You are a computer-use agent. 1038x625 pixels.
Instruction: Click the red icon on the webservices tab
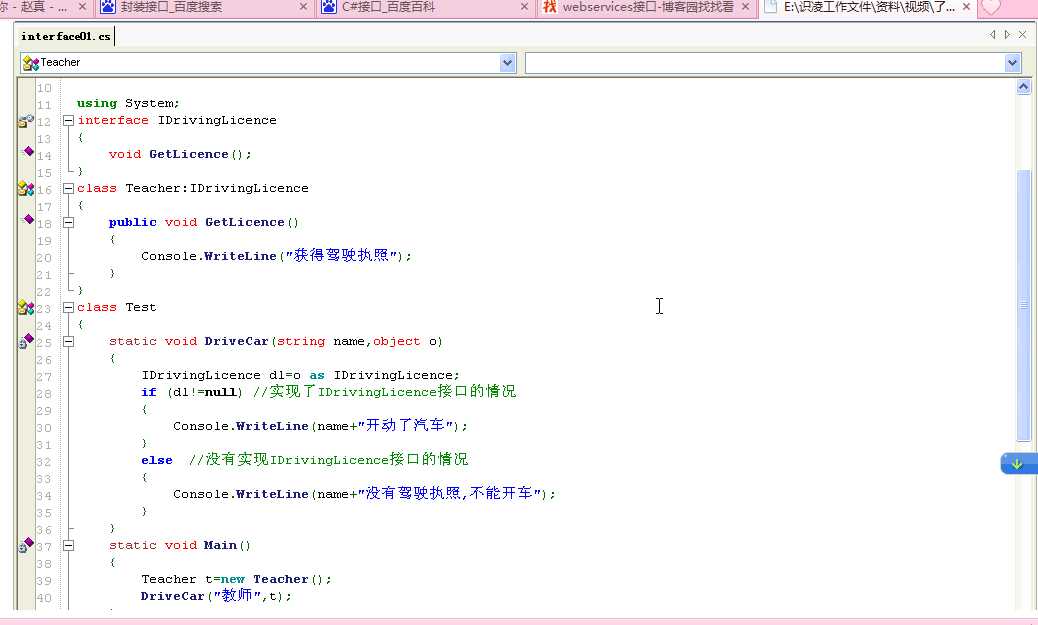coord(549,7)
